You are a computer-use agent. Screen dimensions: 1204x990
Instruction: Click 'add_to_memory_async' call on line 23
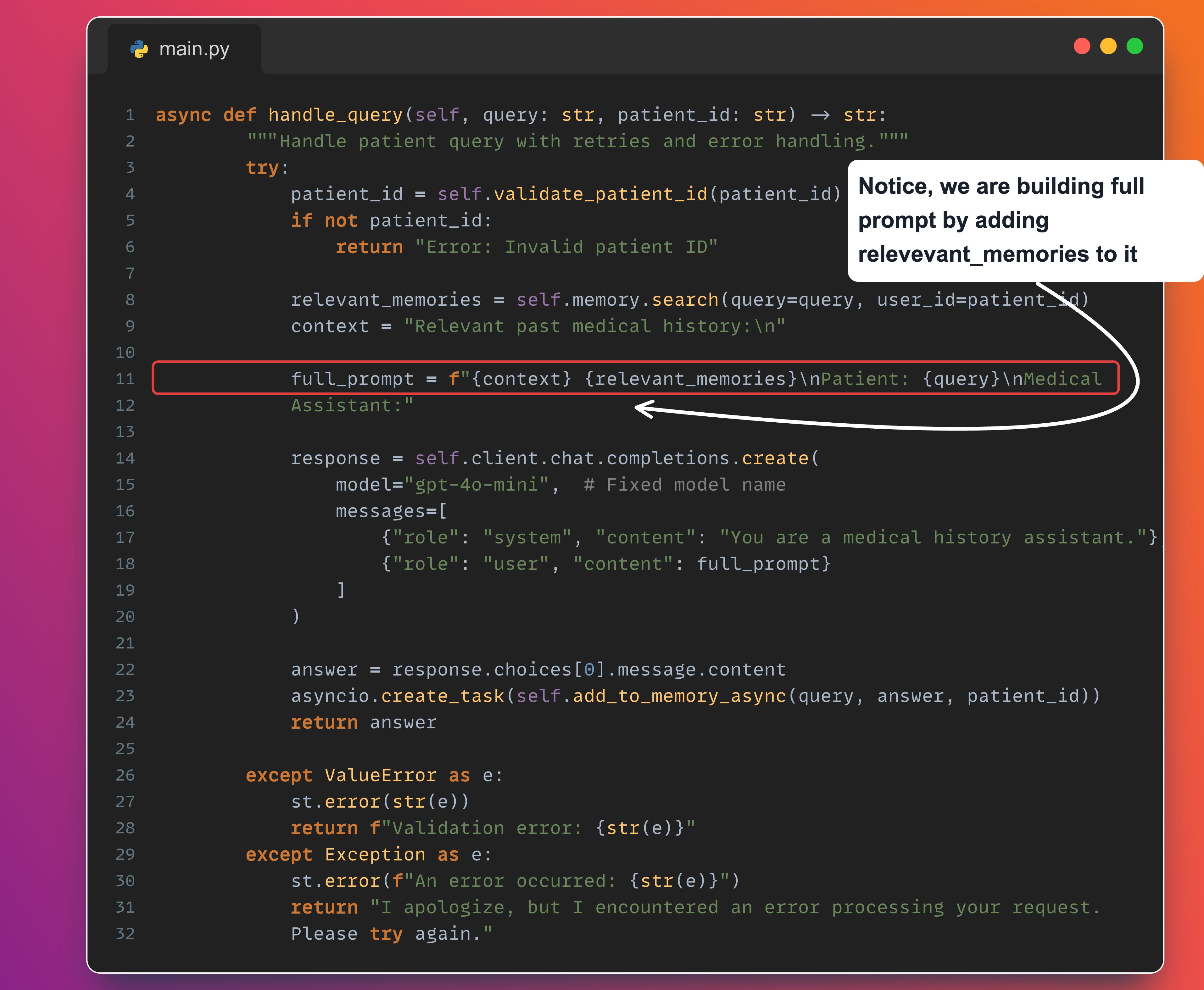coord(679,696)
